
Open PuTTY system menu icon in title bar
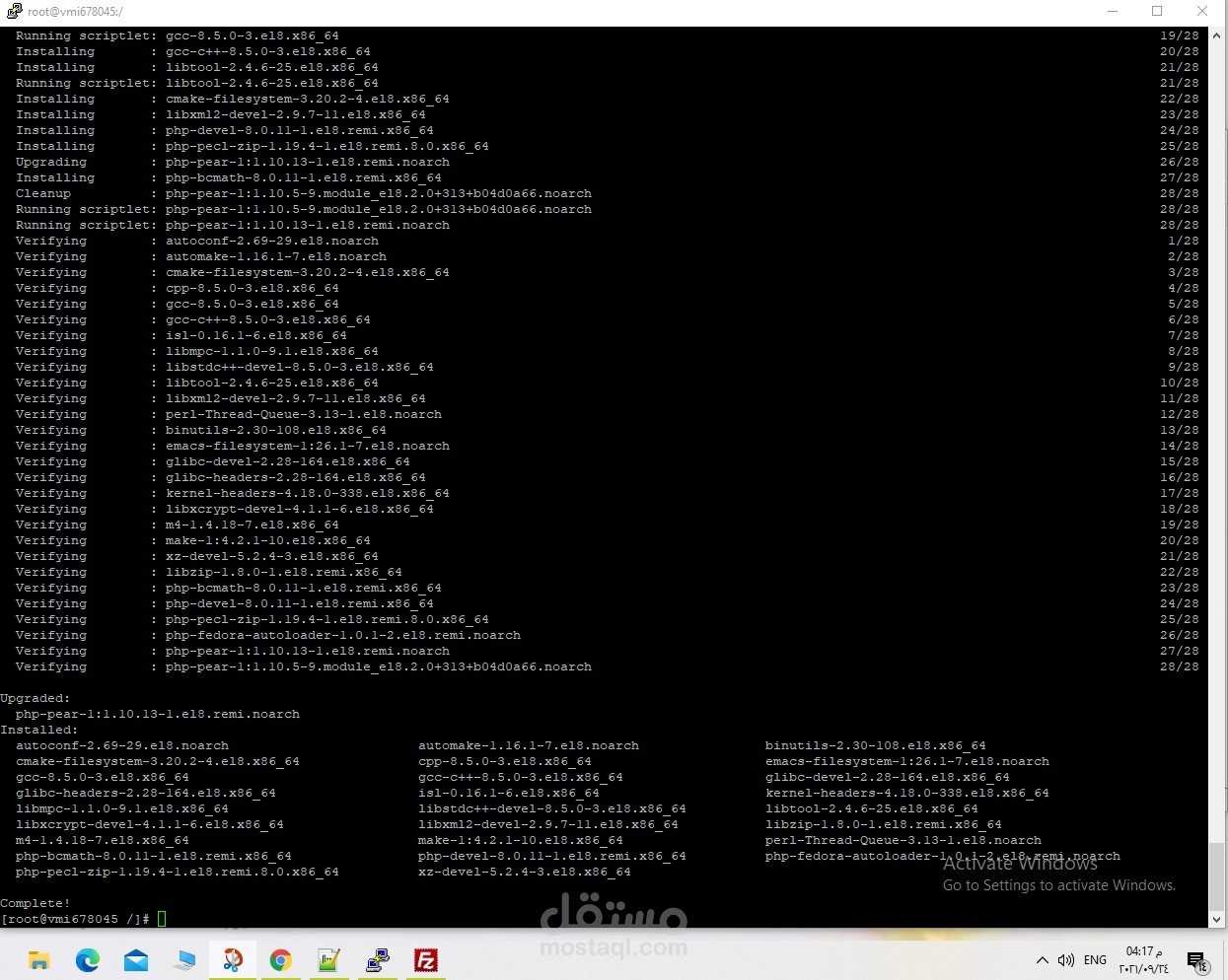pyautogui.click(x=14, y=11)
